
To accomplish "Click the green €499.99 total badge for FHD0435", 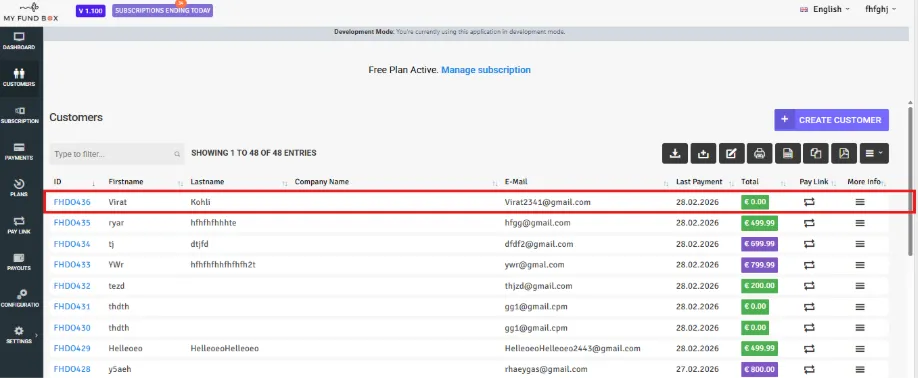I will (759, 223).
